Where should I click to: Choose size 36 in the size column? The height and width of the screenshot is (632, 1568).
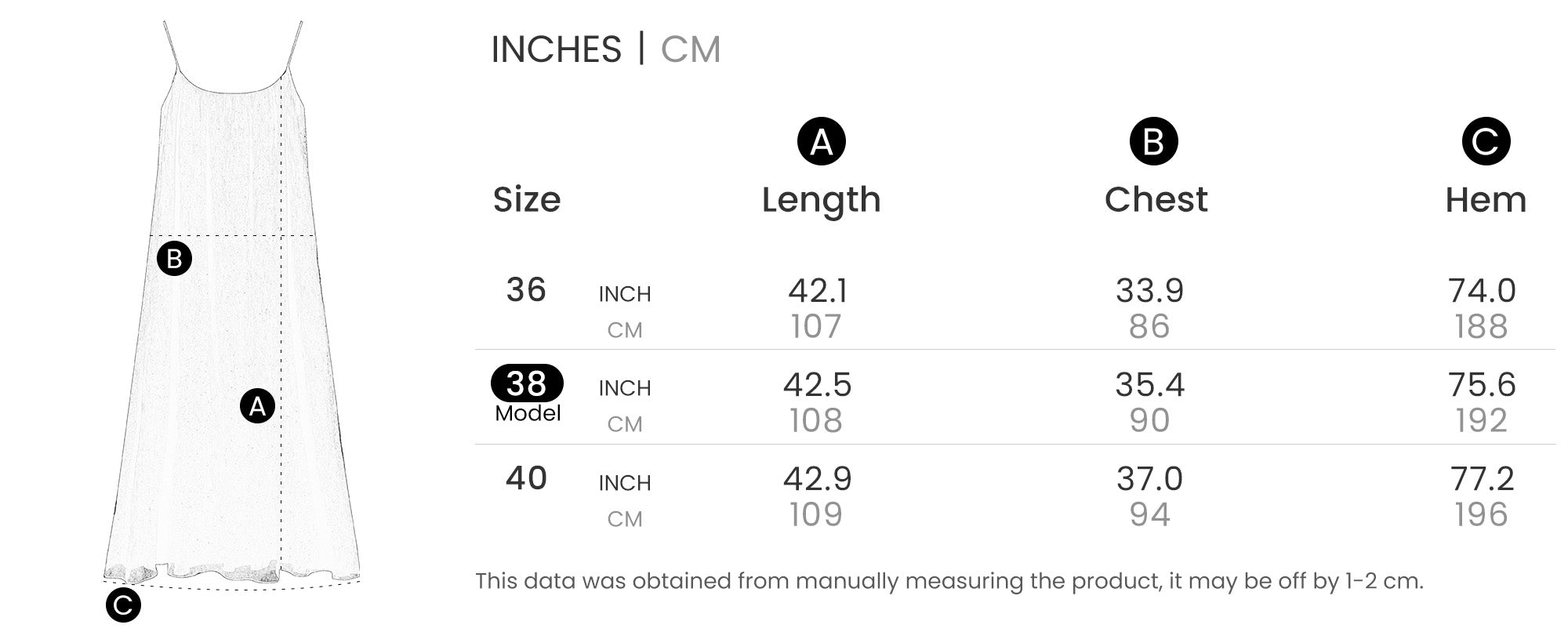click(526, 290)
